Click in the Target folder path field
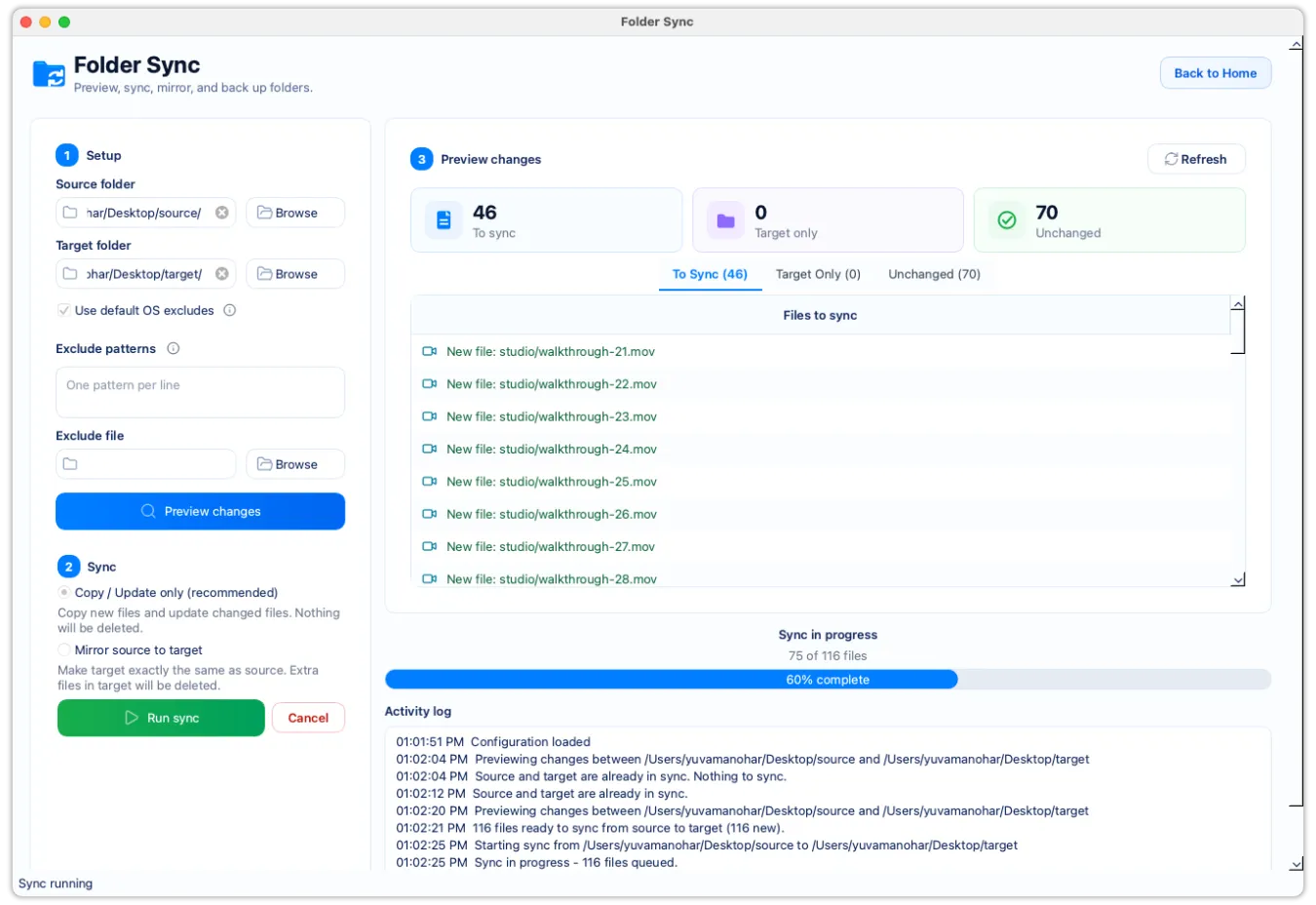Image resolution: width=1316 pixels, height=905 pixels. pos(146,274)
